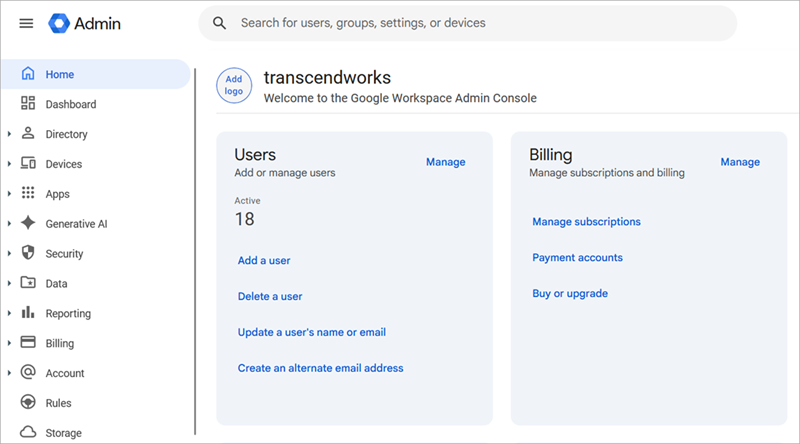Screen dimensions: 800x444
Task: Open Rules label in sidebar
Action: 58,403
